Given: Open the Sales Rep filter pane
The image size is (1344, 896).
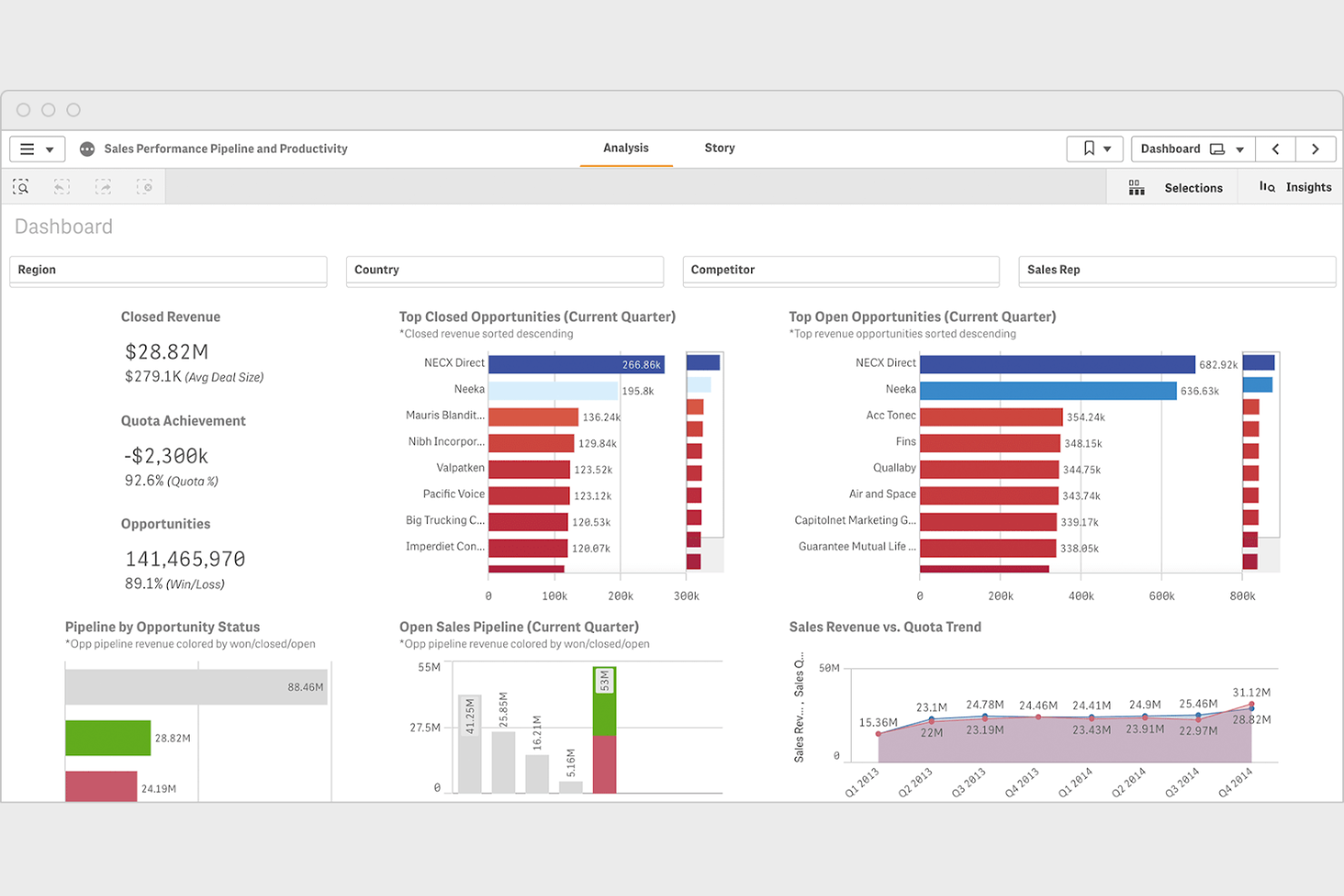Looking at the screenshot, I should point(1177,271).
